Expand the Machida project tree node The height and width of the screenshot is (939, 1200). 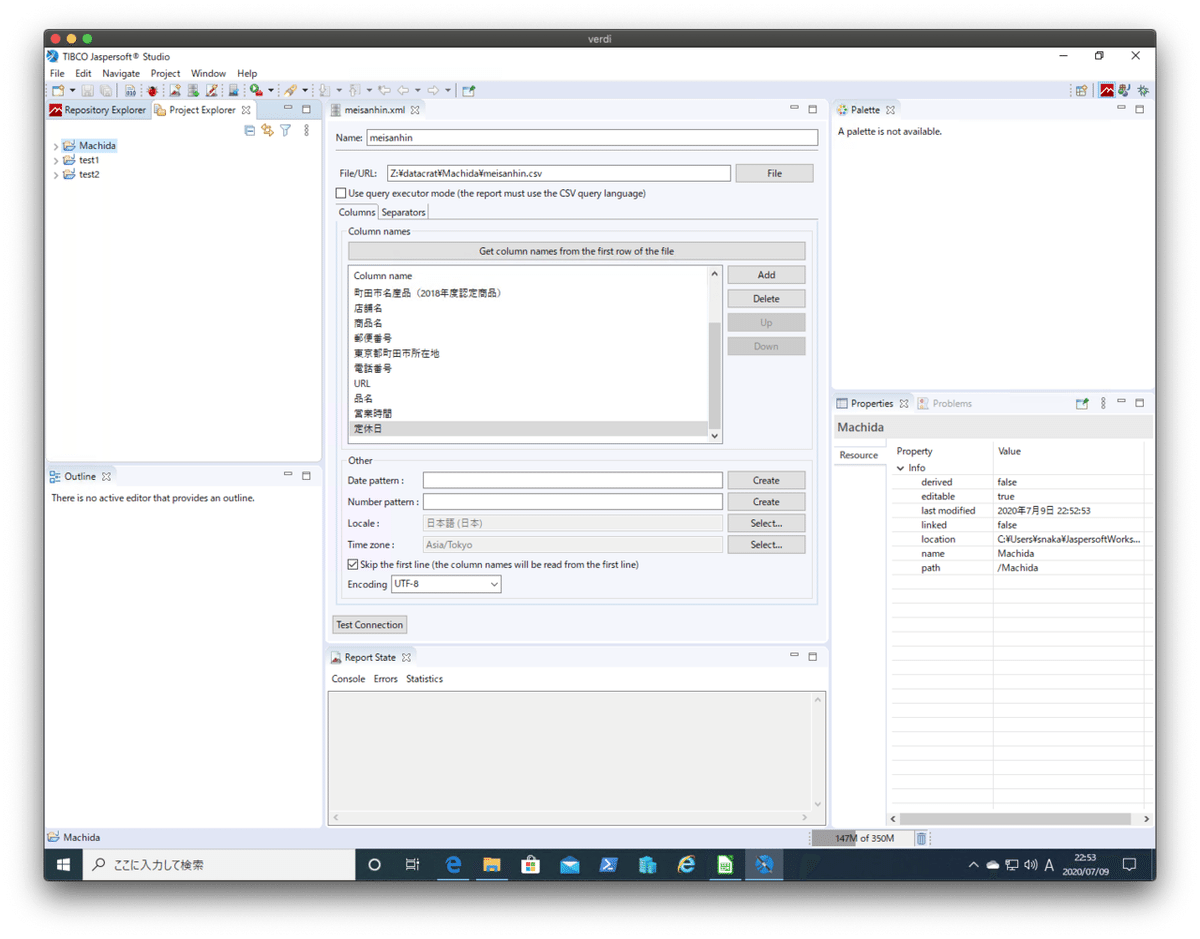click(x=58, y=145)
